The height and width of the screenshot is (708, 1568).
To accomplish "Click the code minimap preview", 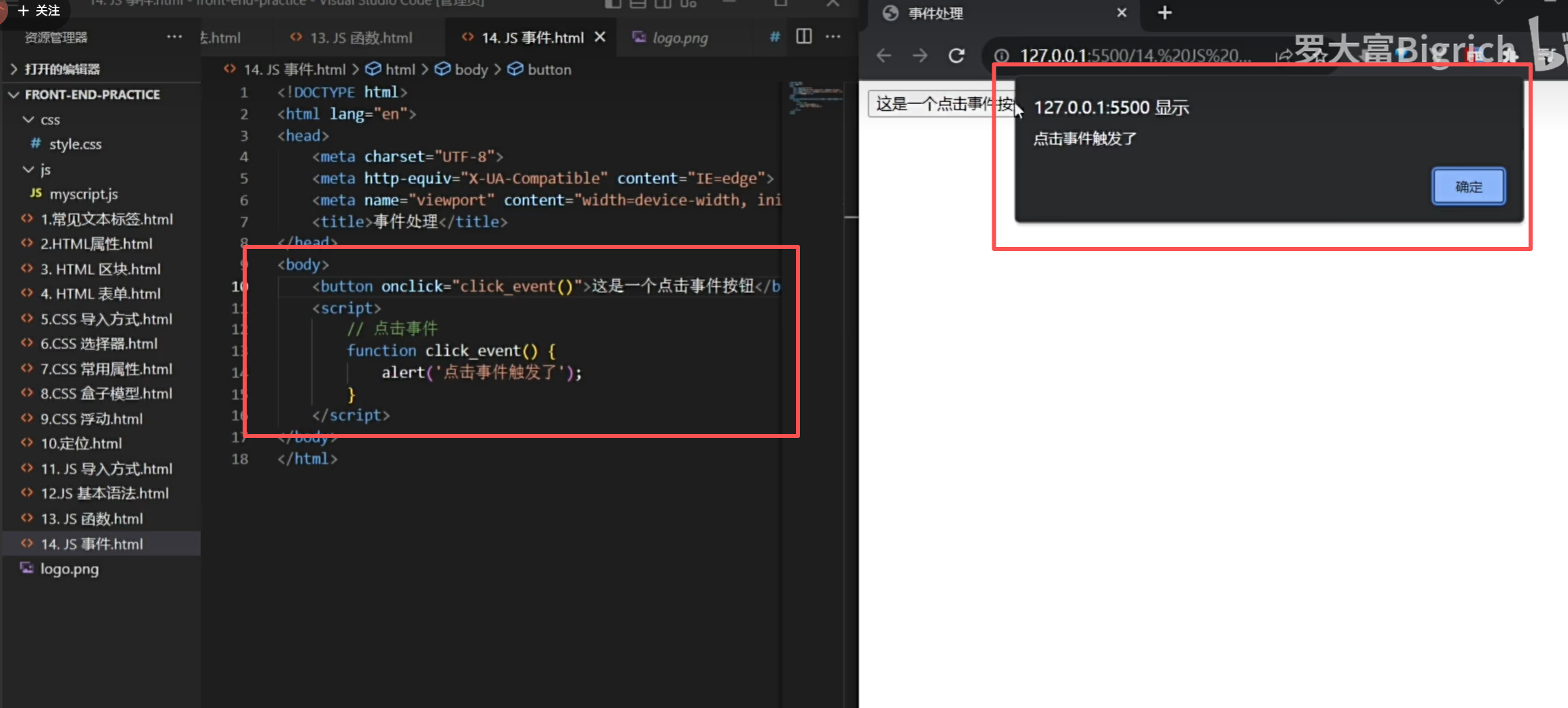I will pos(816,98).
